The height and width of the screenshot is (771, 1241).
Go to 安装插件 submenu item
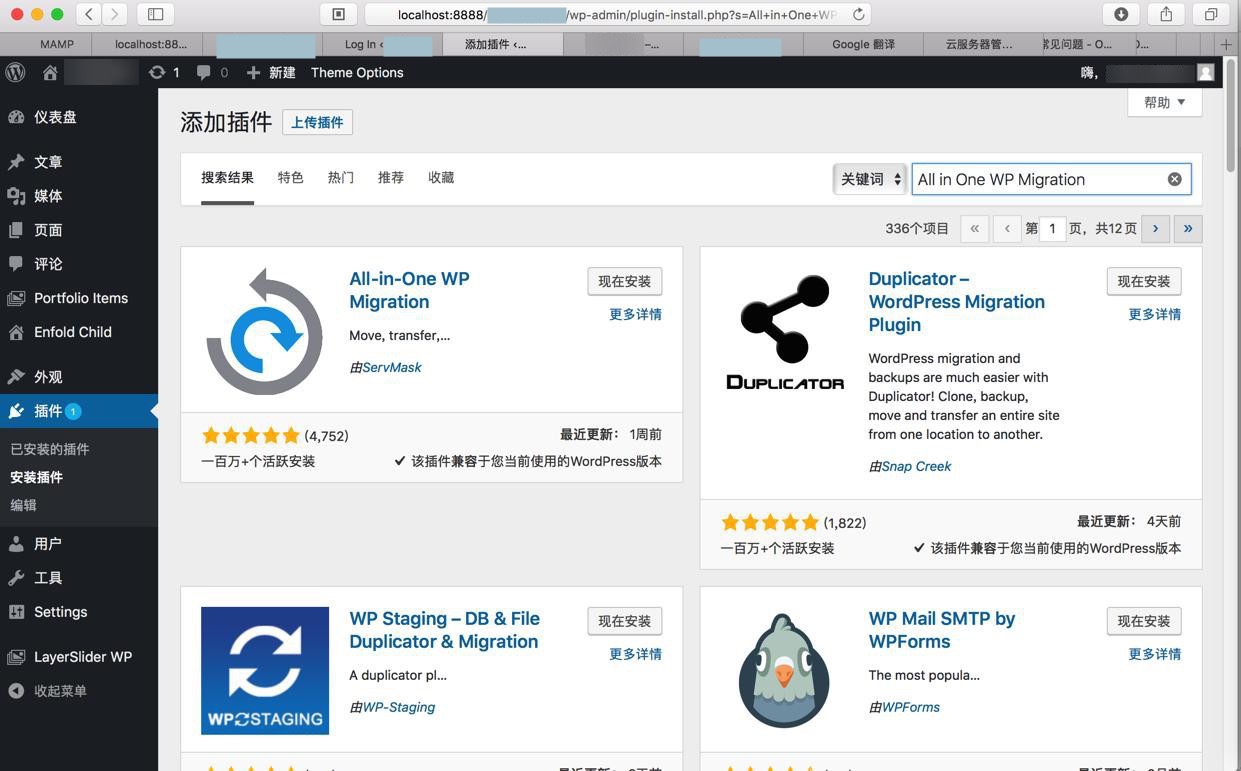click(x=37, y=477)
